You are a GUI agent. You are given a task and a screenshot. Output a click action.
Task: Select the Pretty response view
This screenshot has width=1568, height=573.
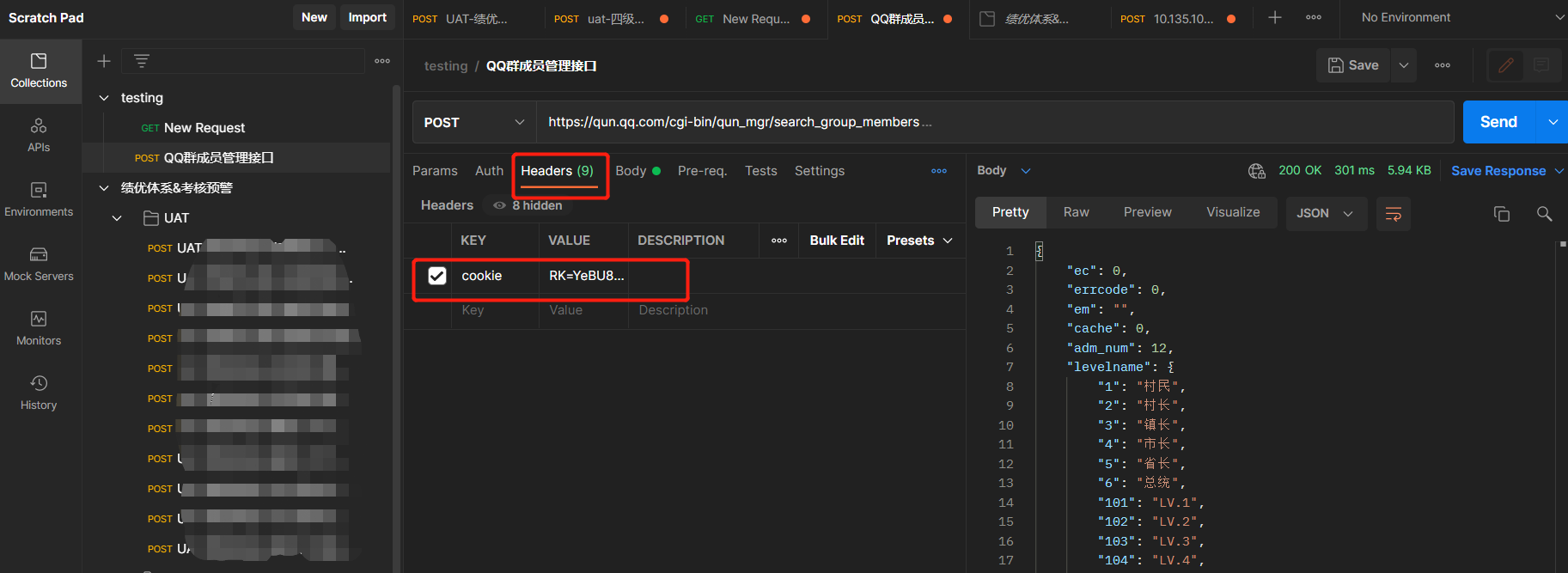tap(1010, 212)
